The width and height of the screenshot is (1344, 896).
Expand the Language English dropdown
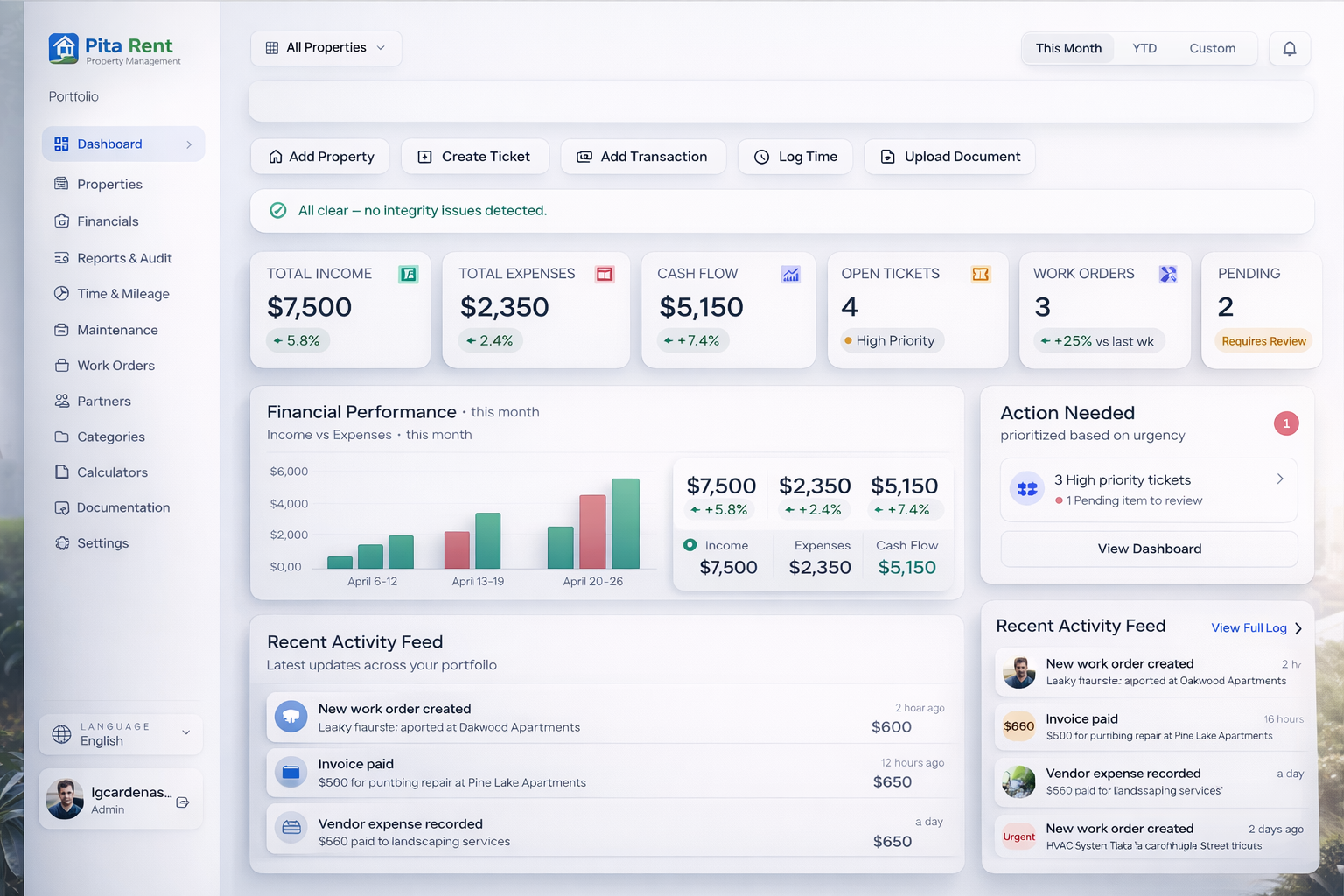tap(185, 734)
